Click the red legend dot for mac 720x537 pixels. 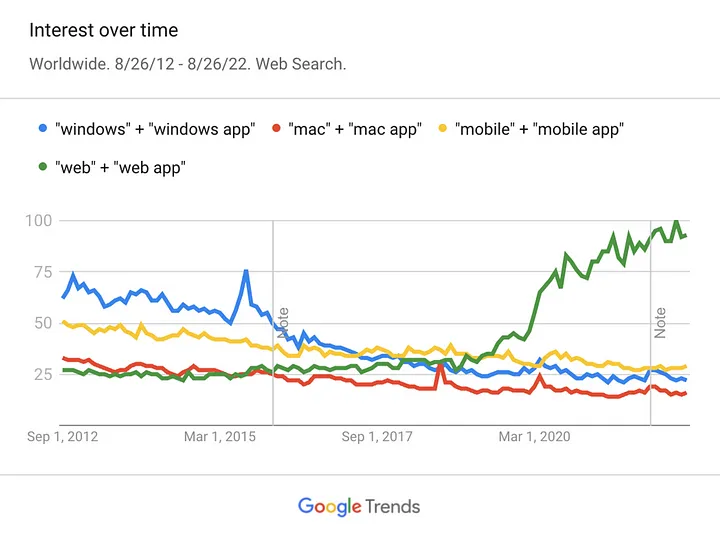(x=276, y=128)
